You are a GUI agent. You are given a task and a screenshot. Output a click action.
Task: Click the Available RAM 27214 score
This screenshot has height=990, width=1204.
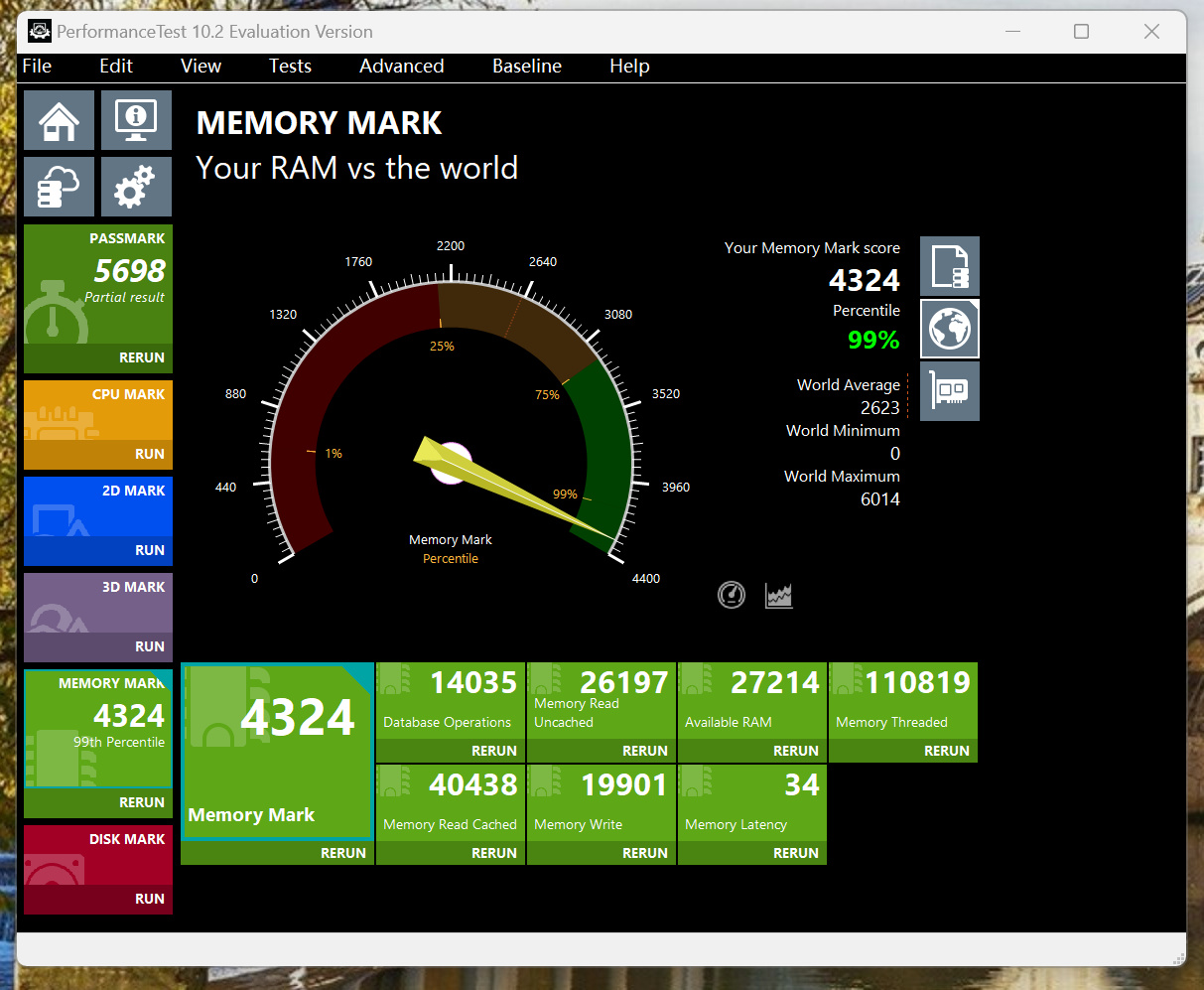point(775,683)
